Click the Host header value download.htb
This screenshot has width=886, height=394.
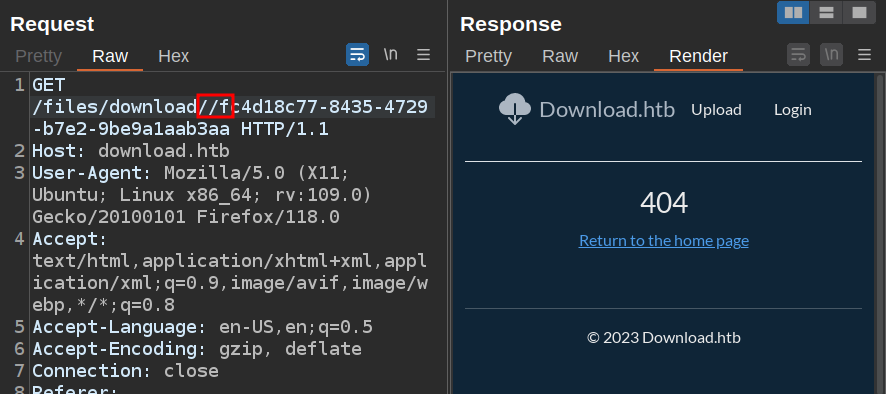tap(164, 151)
